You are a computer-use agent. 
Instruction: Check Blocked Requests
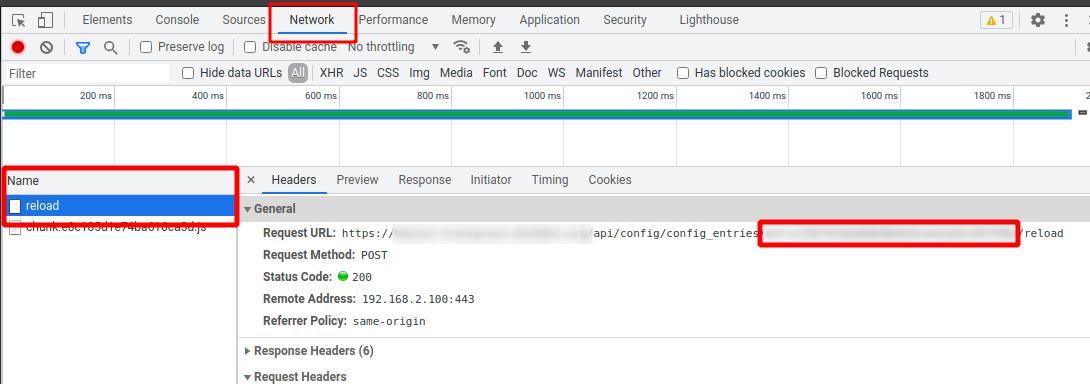click(821, 73)
